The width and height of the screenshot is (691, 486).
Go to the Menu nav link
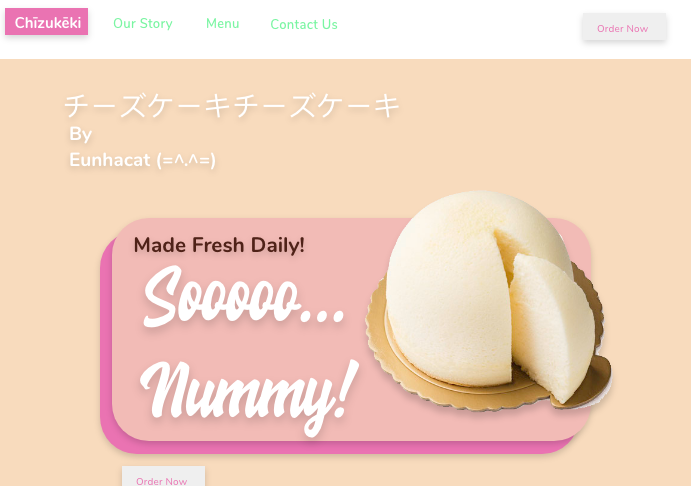[223, 23]
